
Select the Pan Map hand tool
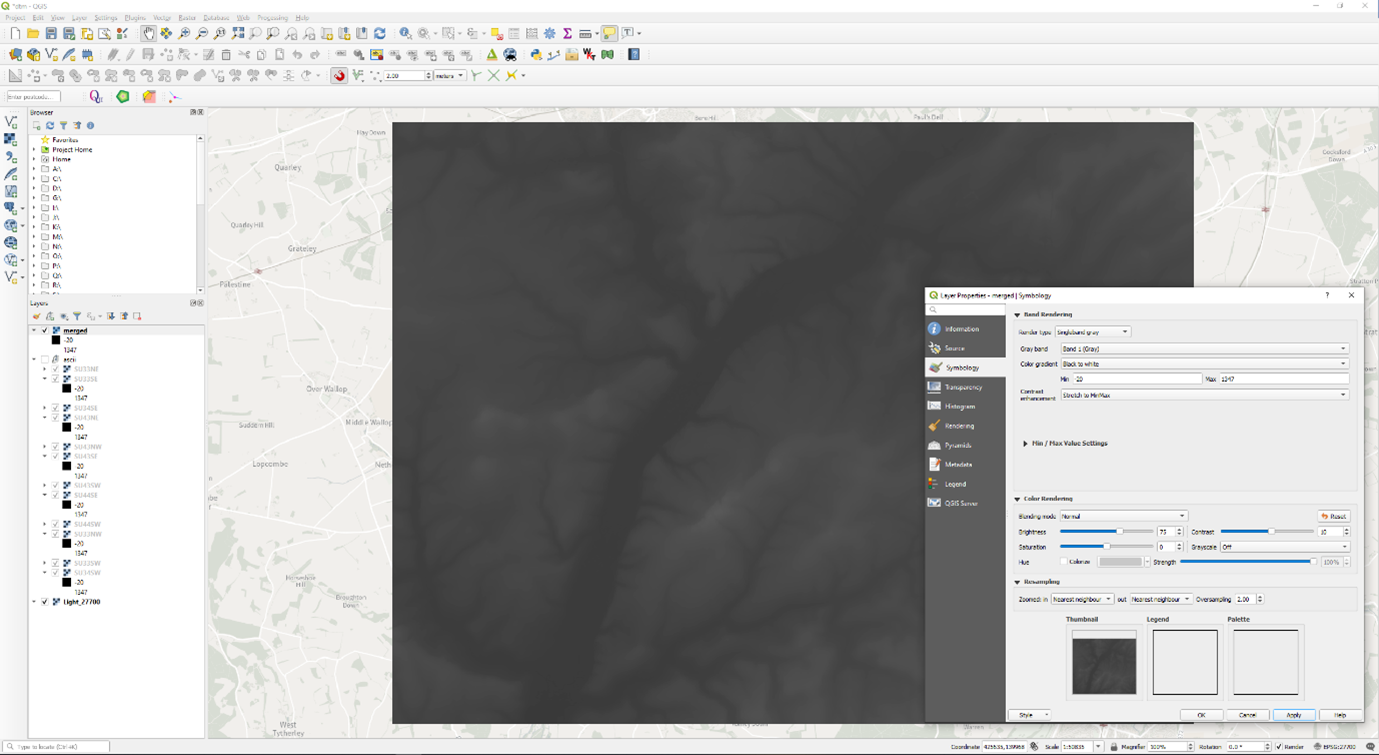pos(148,34)
